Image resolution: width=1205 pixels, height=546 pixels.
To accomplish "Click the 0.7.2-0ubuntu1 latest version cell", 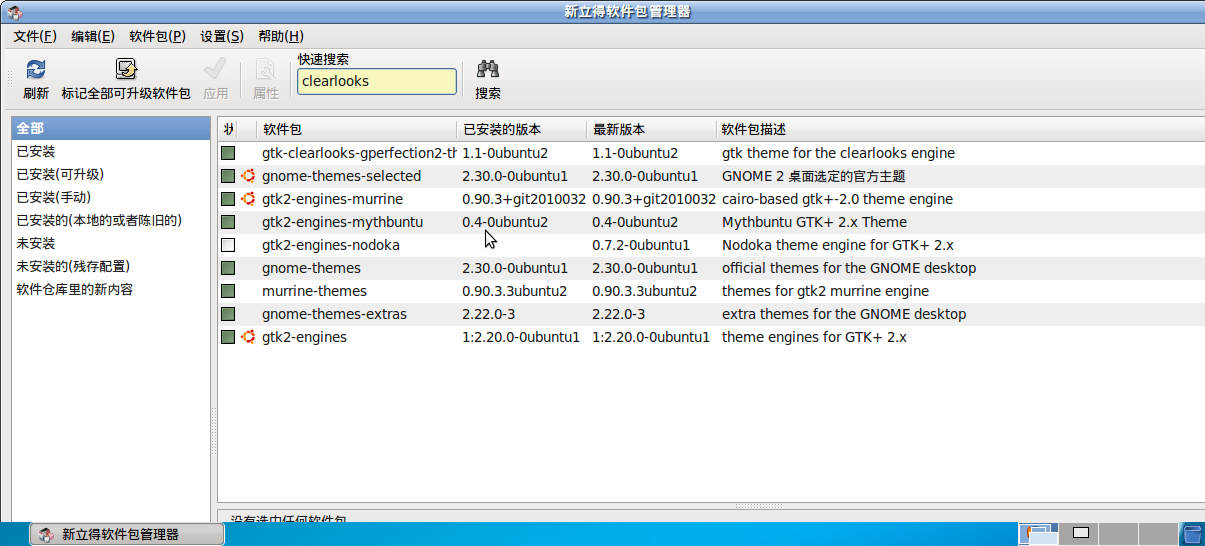I will pos(641,245).
